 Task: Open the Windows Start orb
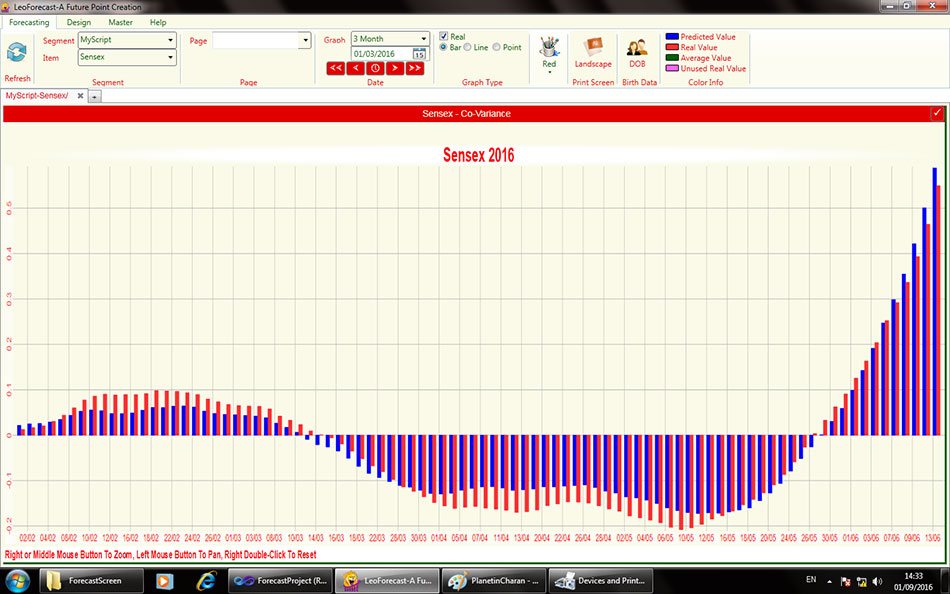17,581
